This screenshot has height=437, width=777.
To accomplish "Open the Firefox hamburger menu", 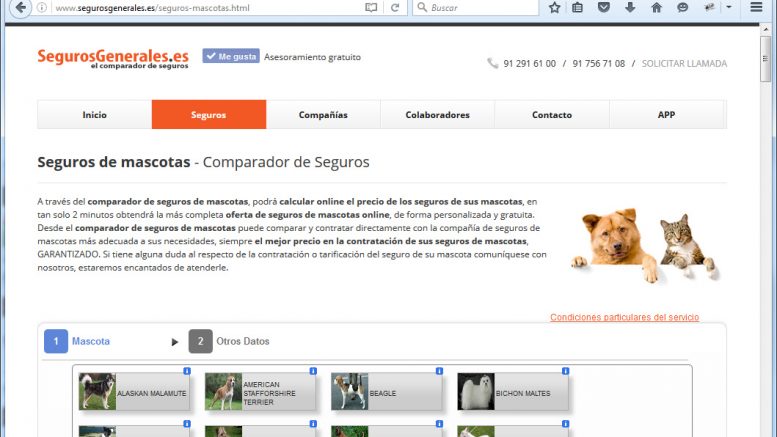I will click(756, 7).
